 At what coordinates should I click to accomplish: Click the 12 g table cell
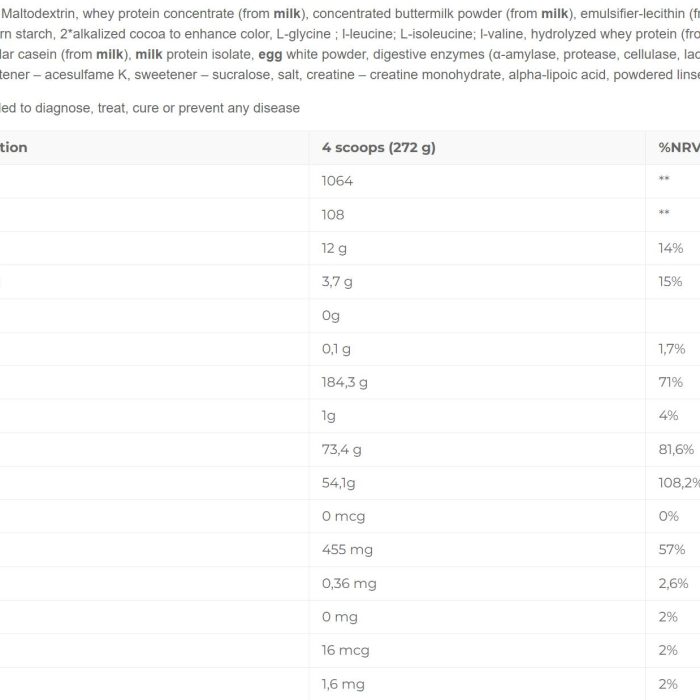[x=477, y=248]
